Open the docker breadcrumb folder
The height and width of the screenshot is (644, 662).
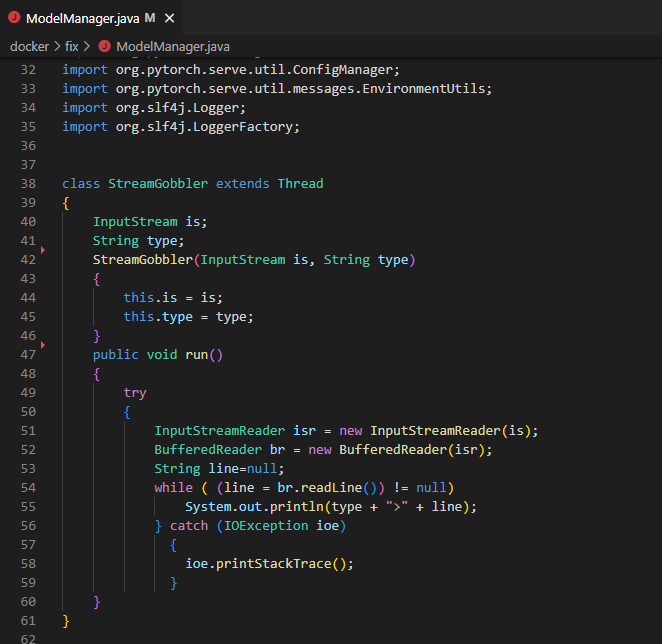(29, 46)
